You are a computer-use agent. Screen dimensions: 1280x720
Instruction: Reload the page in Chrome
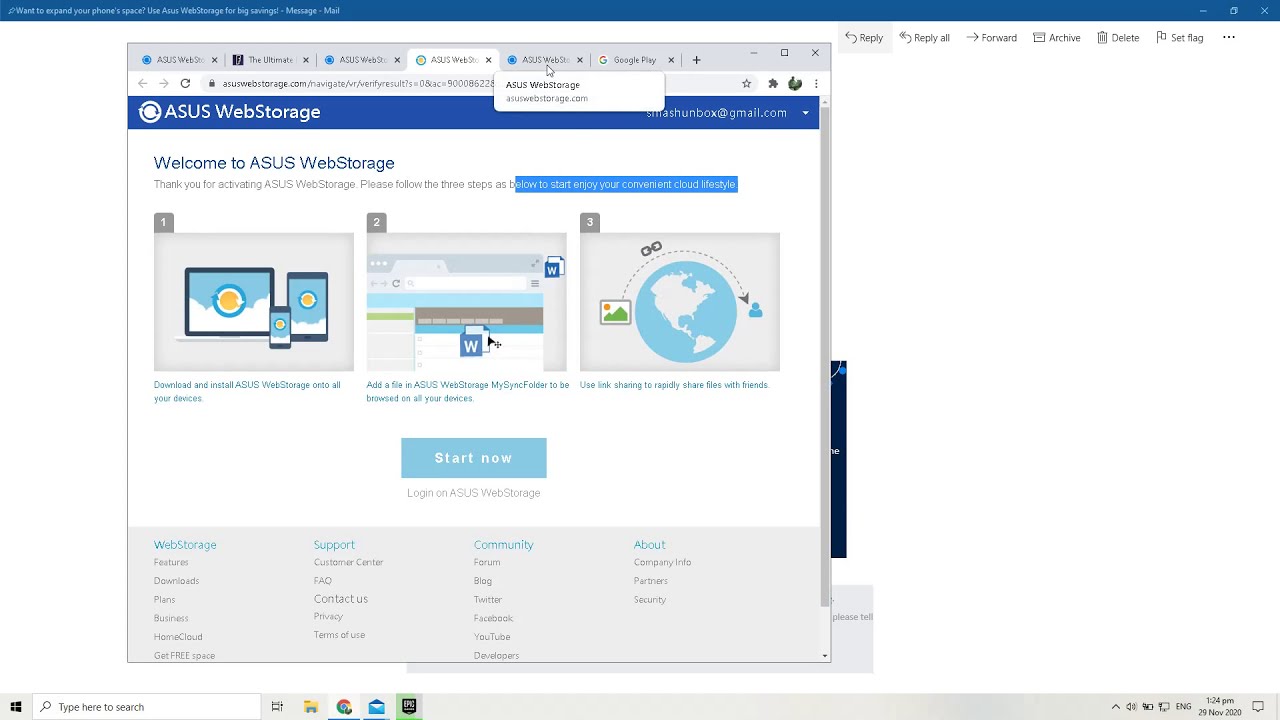point(185,84)
